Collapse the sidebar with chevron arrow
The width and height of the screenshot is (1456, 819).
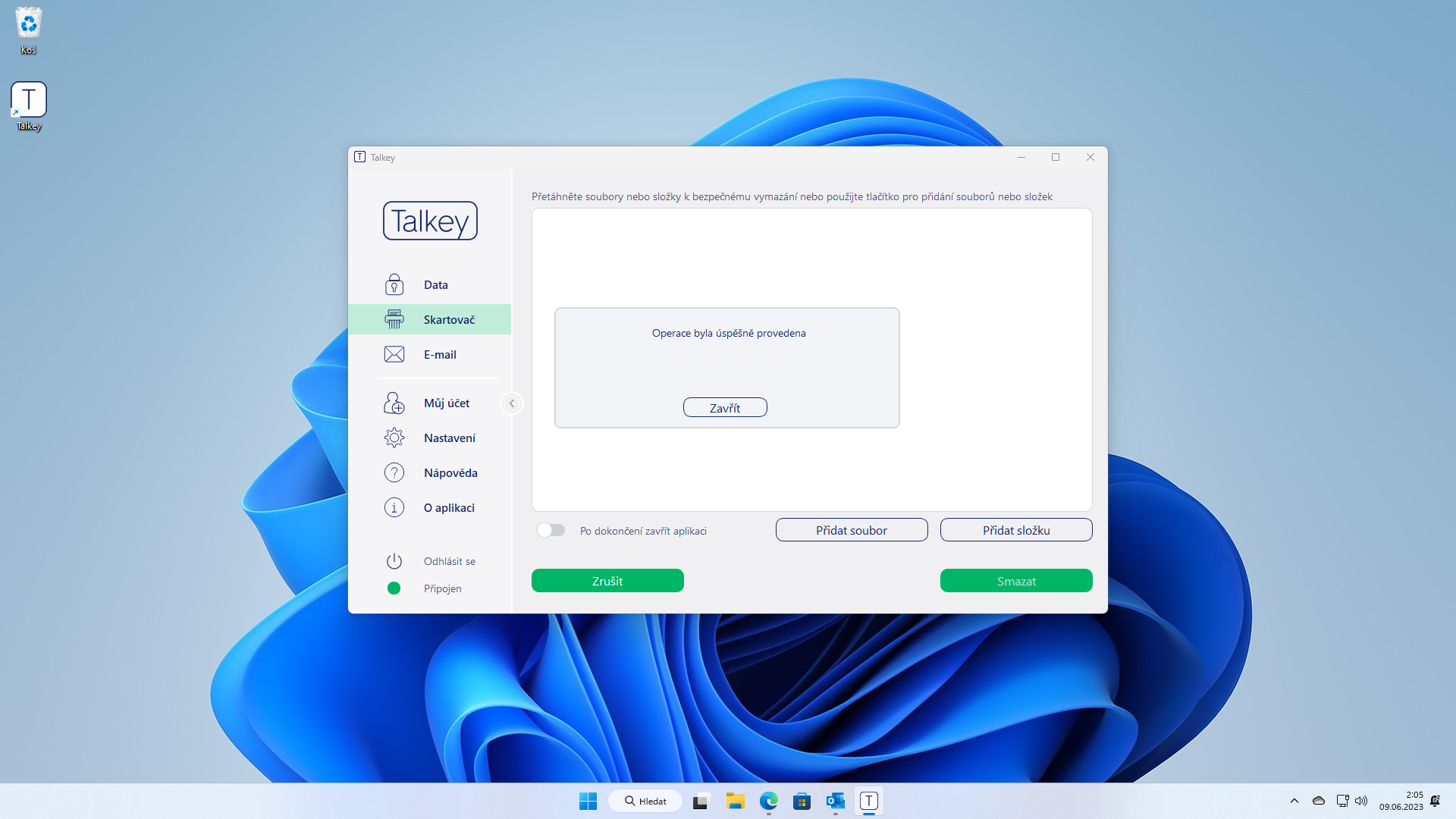[512, 403]
